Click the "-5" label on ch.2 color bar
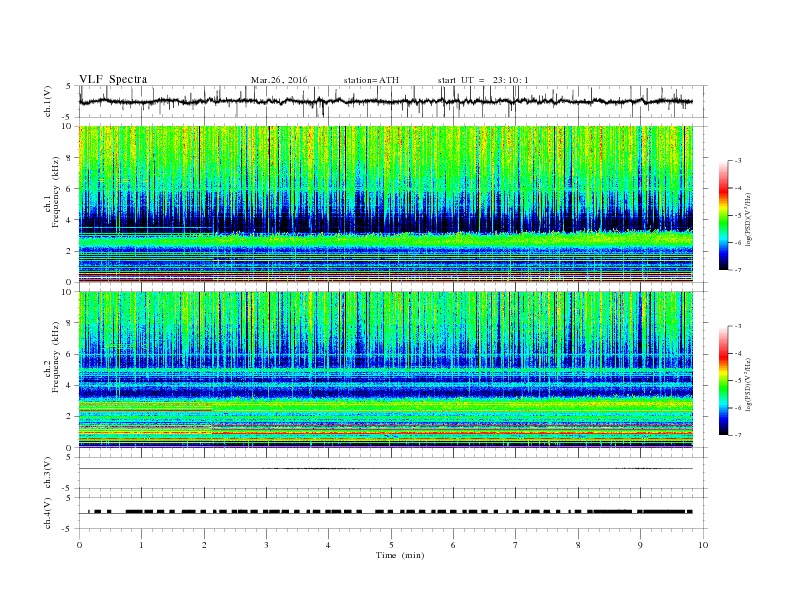The height and width of the screenshot is (612, 792). 738,380
